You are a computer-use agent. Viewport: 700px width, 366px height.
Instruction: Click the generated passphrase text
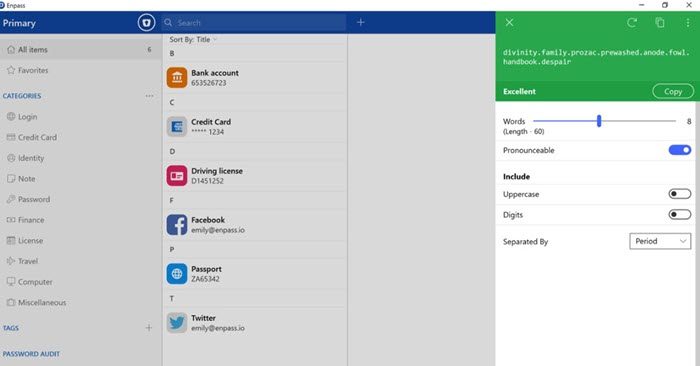click(x=596, y=57)
